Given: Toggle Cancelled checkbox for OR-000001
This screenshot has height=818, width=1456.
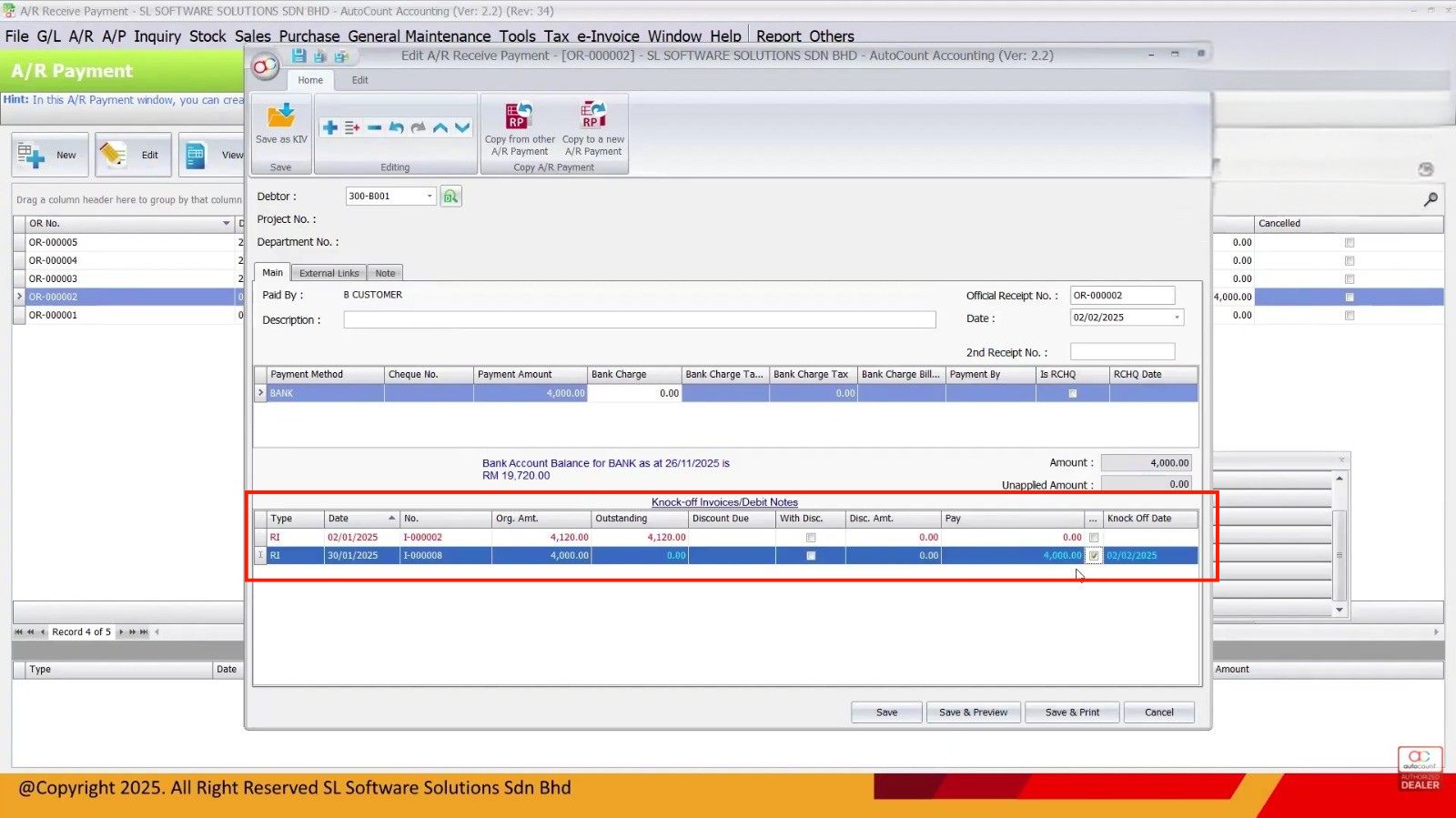Looking at the screenshot, I should pos(1350,316).
